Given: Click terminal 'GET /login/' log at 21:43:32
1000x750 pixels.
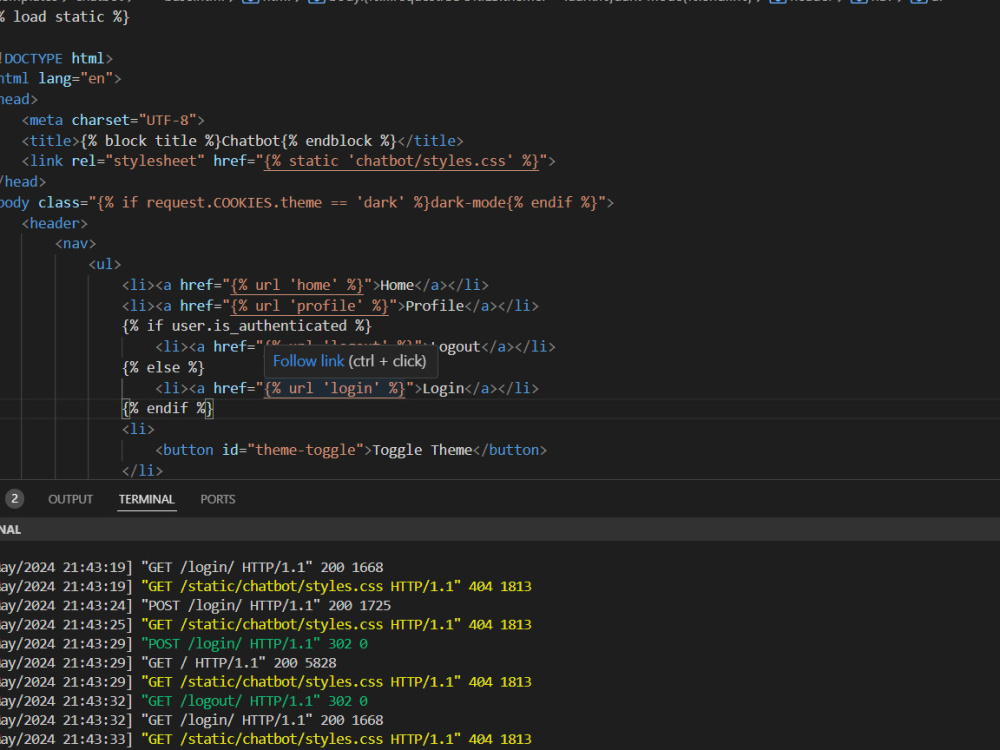Looking at the screenshot, I should (x=191, y=721).
